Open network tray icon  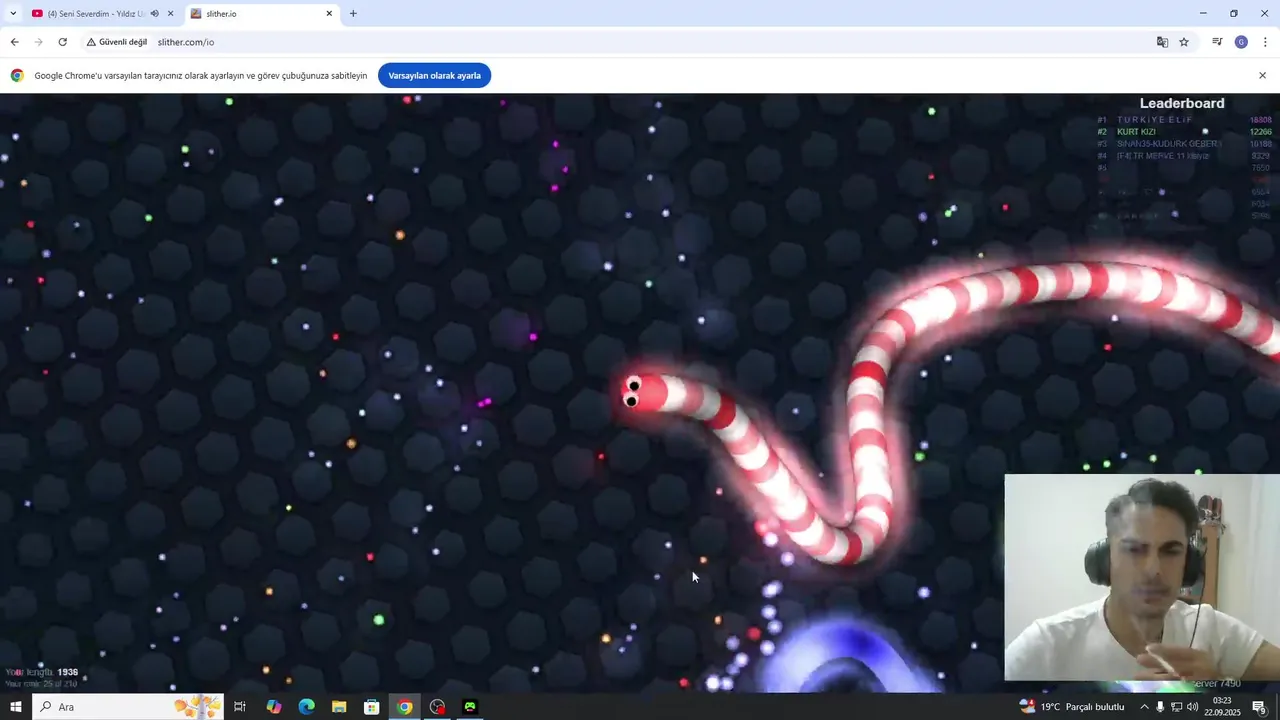1176,707
